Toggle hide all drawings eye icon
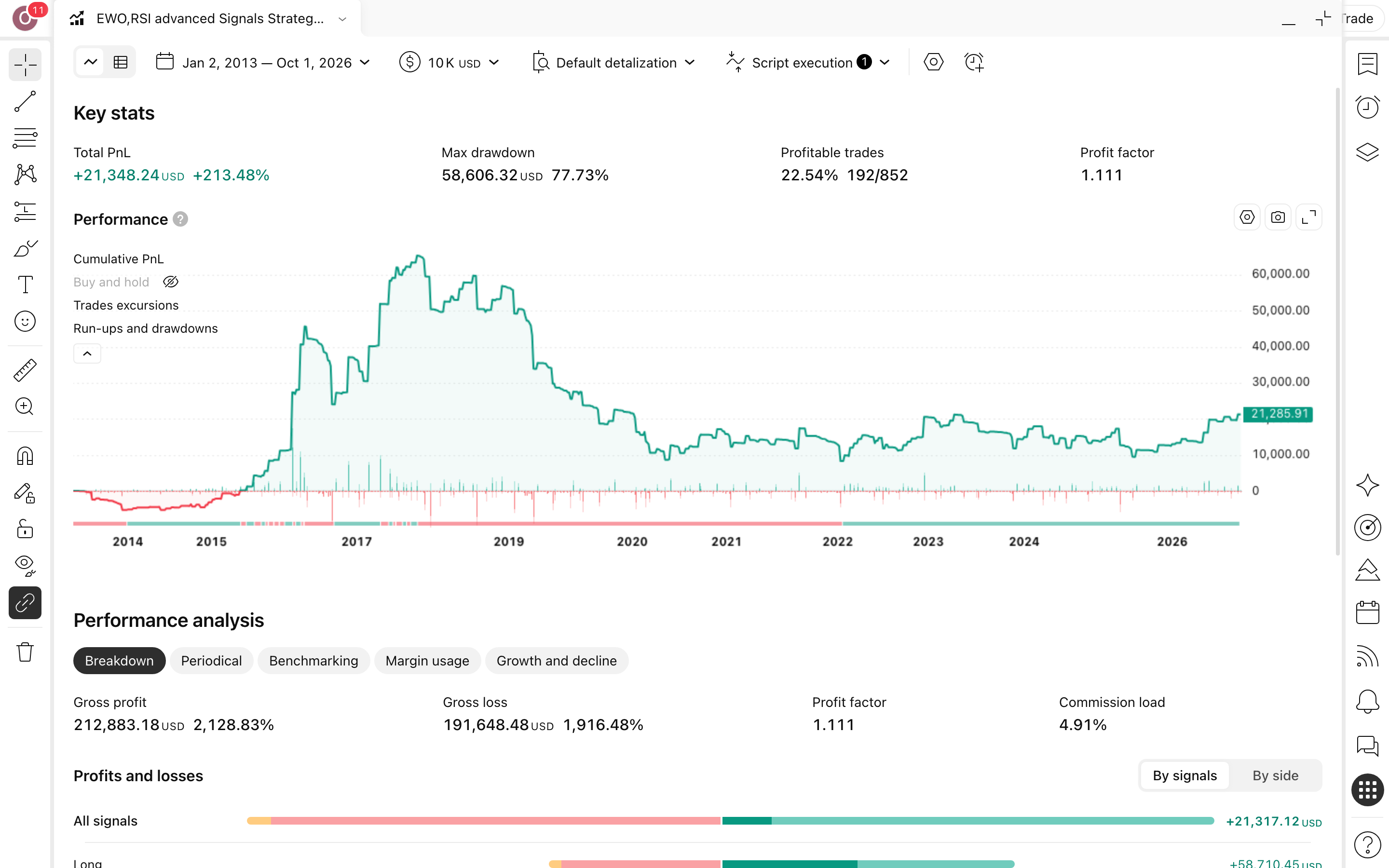This screenshot has height=868, width=1389. (x=25, y=566)
